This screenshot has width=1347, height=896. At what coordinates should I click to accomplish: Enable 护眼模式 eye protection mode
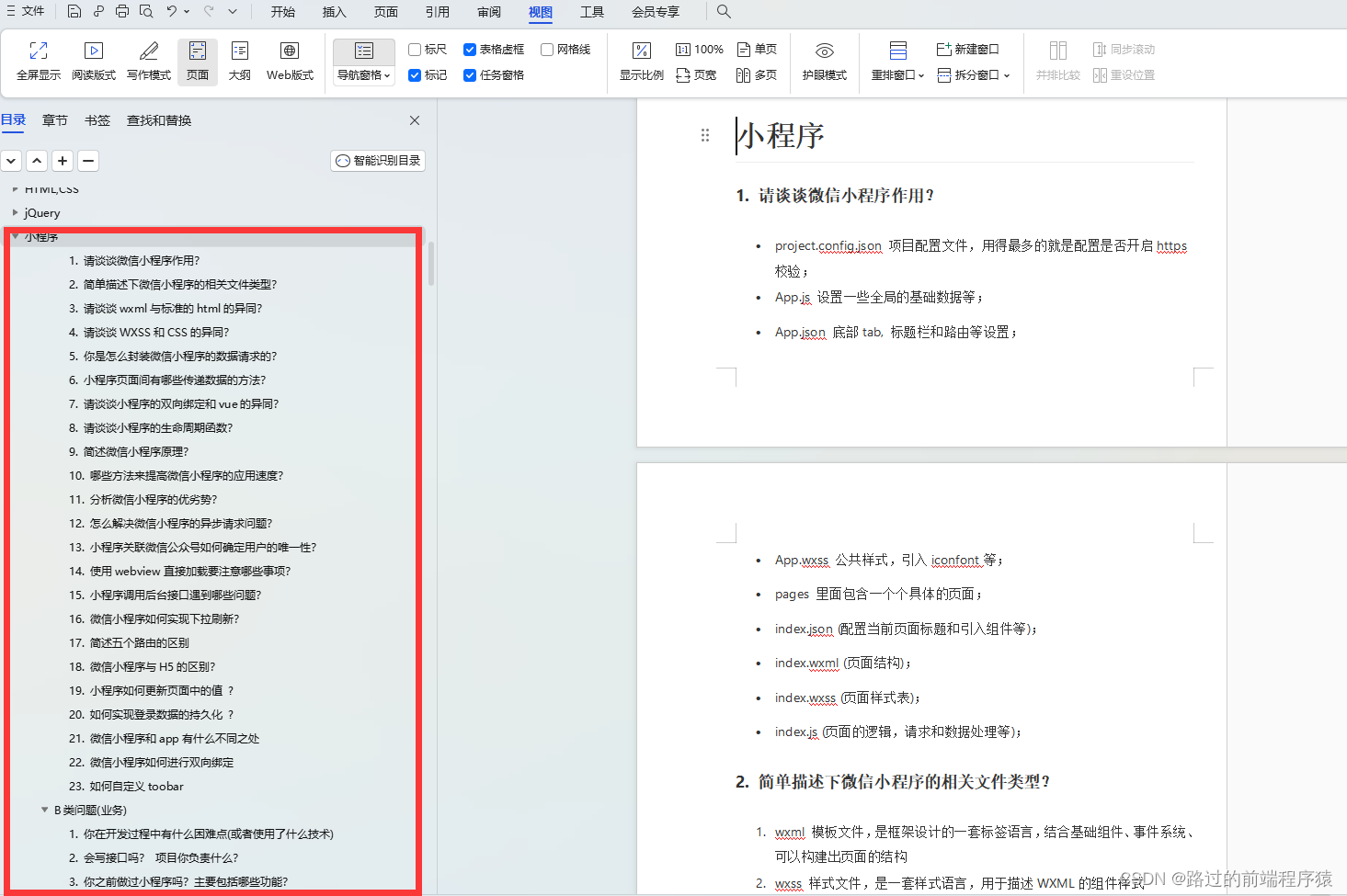[823, 61]
